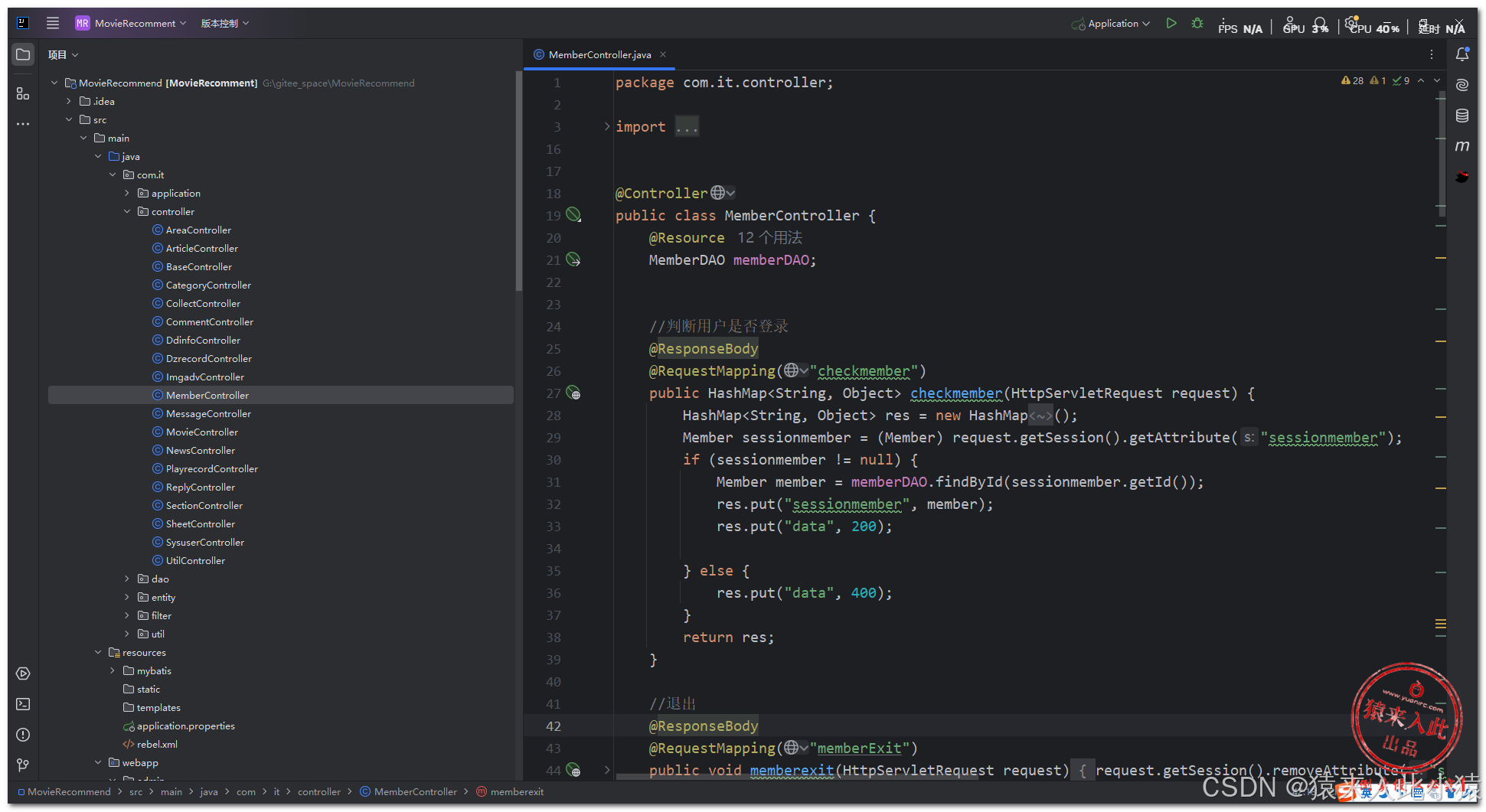Click the folded '...' import placeholder
The width and height of the screenshot is (1486, 812).
[x=687, y=126]
